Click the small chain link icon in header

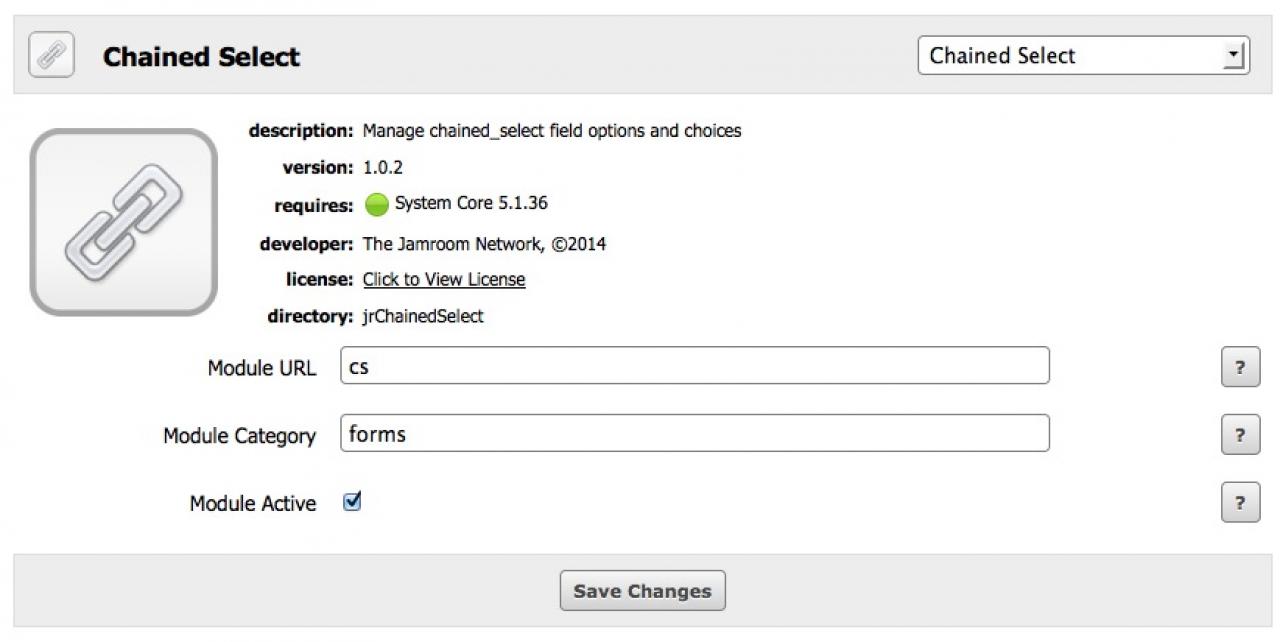(x=51, y=55)
